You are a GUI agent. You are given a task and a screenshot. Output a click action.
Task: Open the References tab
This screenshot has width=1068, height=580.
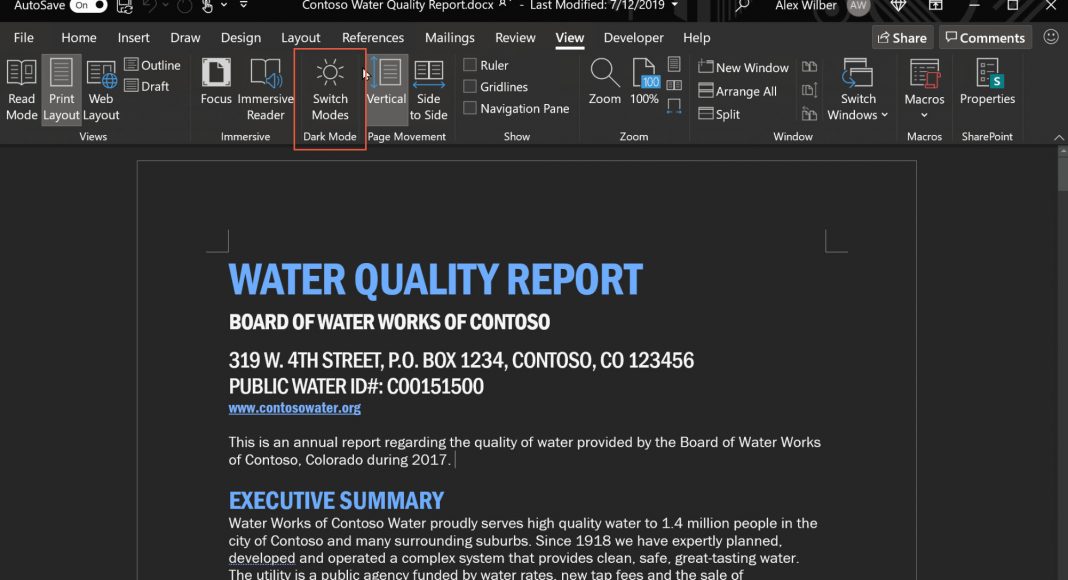373,37
